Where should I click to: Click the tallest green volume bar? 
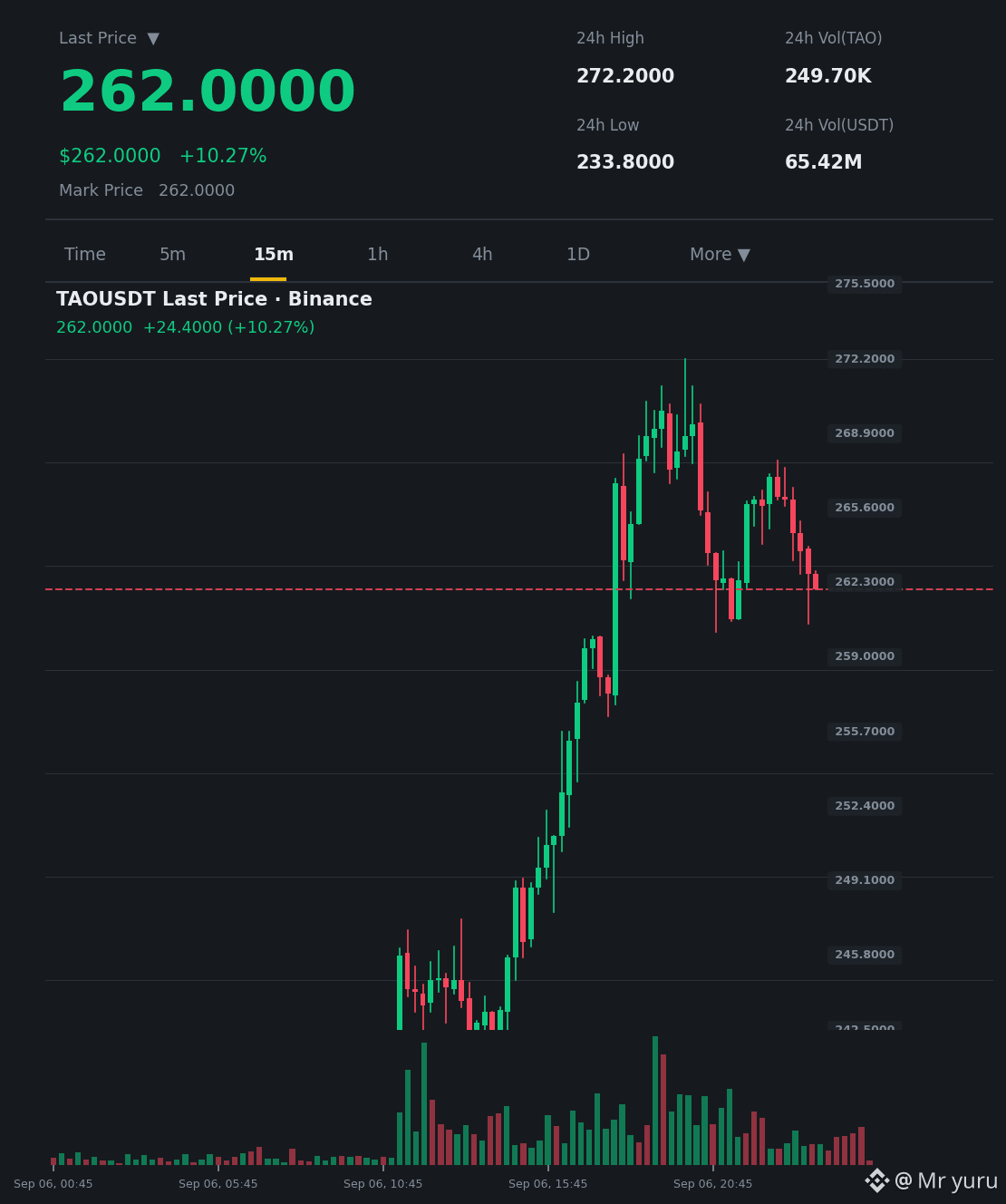(x=655, y=1101)
